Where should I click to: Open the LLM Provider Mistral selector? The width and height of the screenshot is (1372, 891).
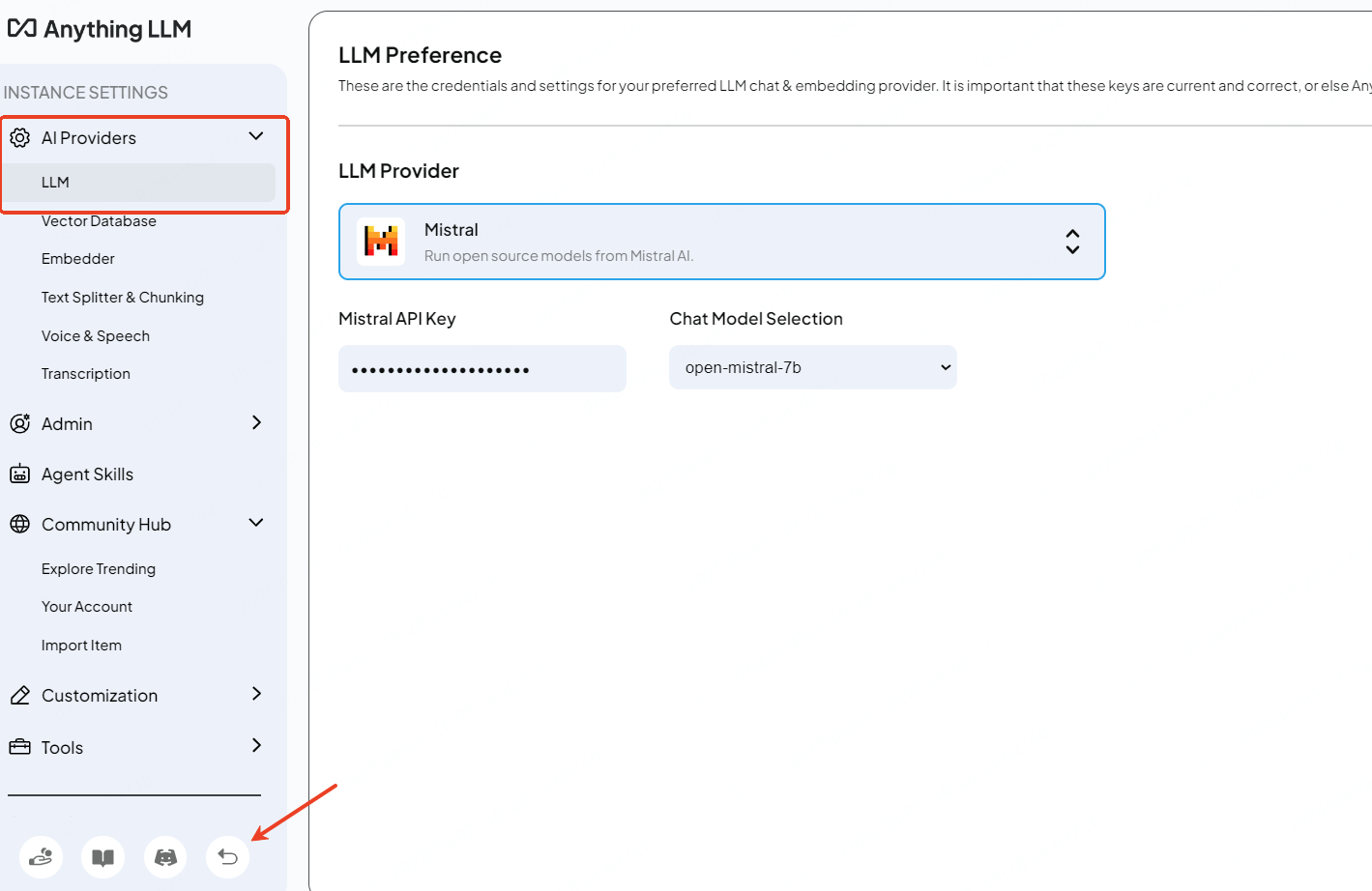tap(721, 242)
